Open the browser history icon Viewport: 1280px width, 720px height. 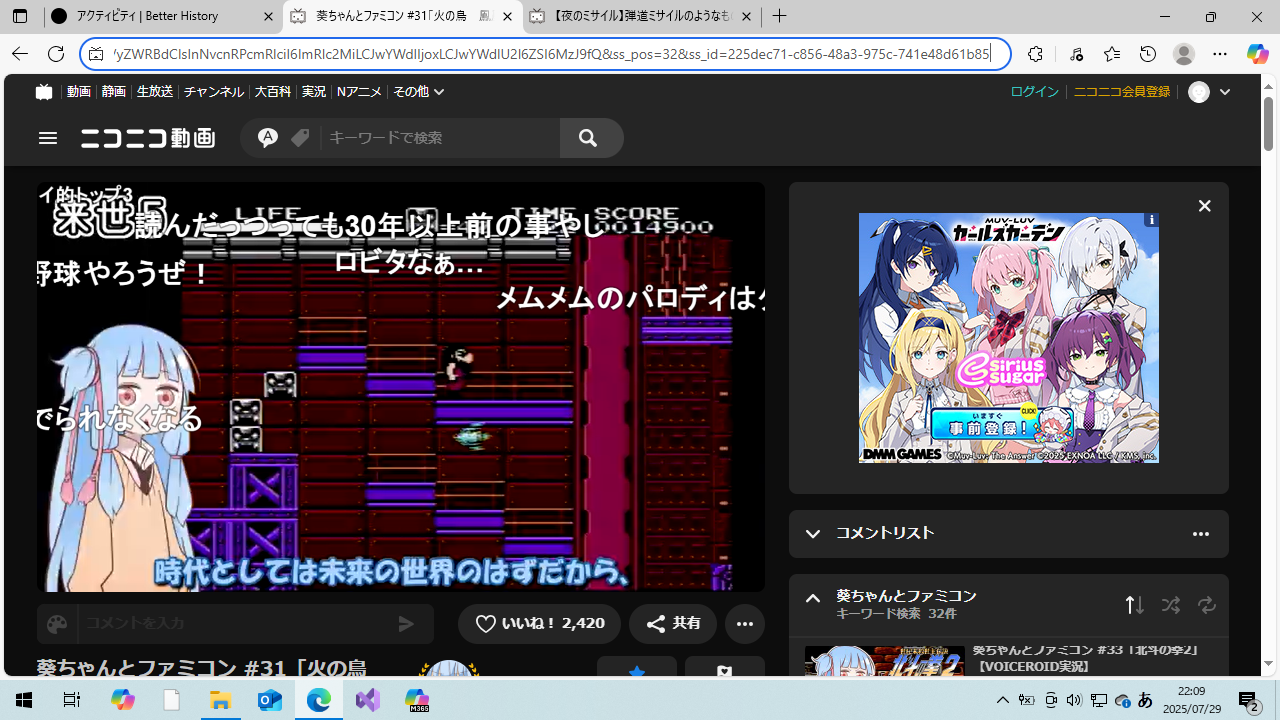pyautogui.click(x=1148, y=54)
